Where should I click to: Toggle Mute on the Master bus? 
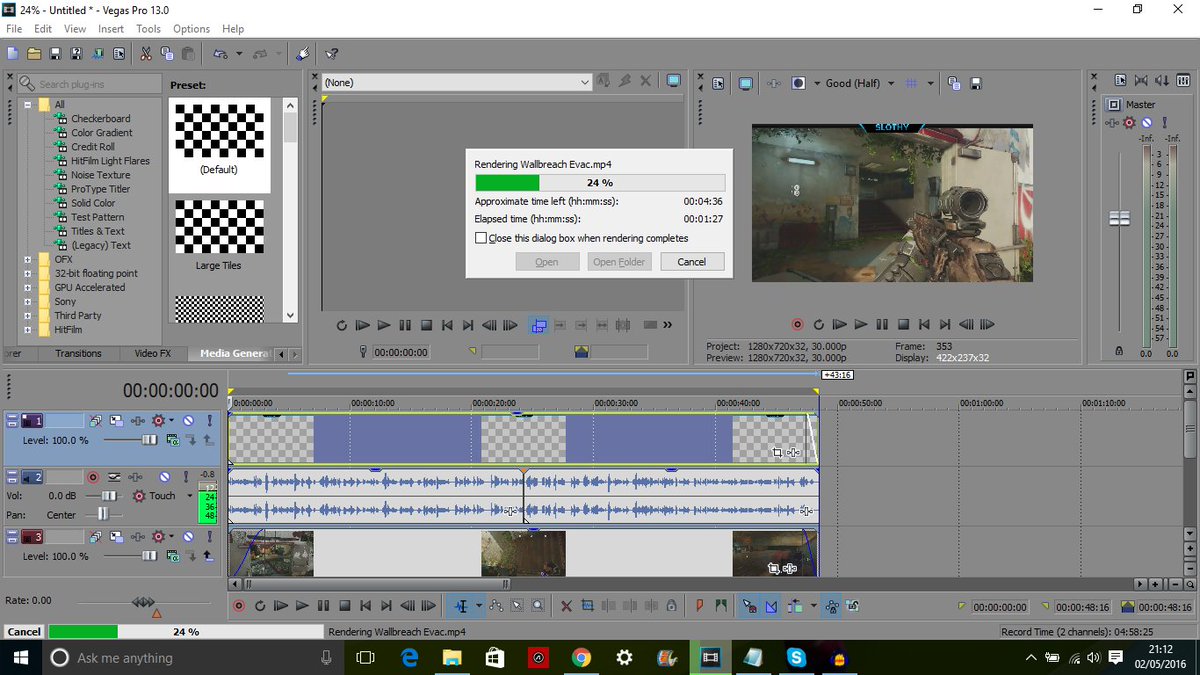(1146, 122)
